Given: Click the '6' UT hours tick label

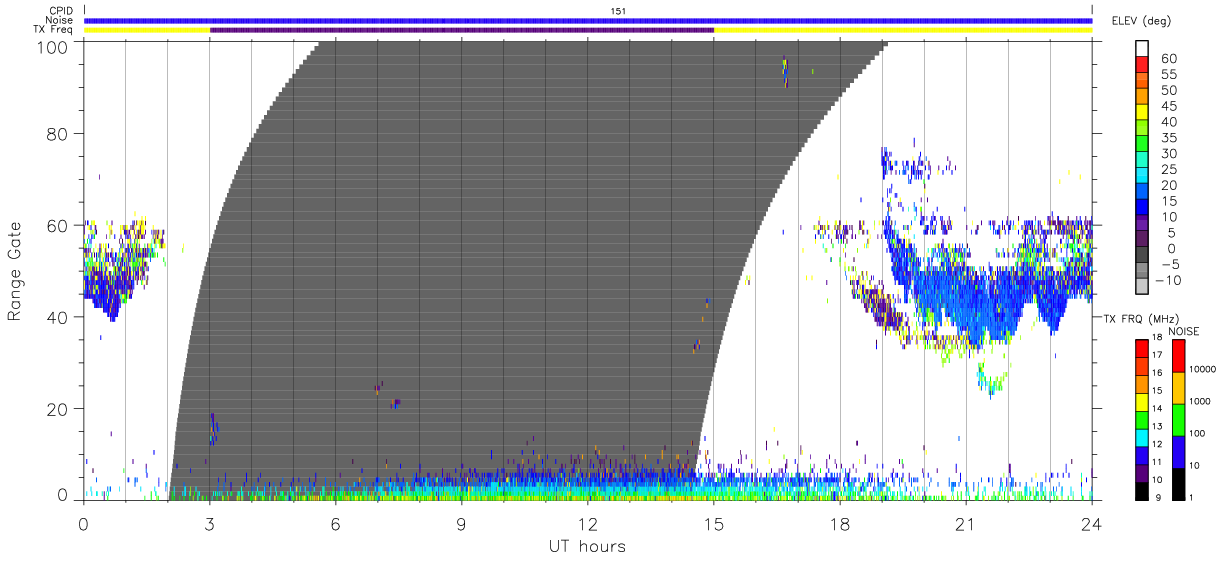Looking at the screenshot, I should 335,524.
